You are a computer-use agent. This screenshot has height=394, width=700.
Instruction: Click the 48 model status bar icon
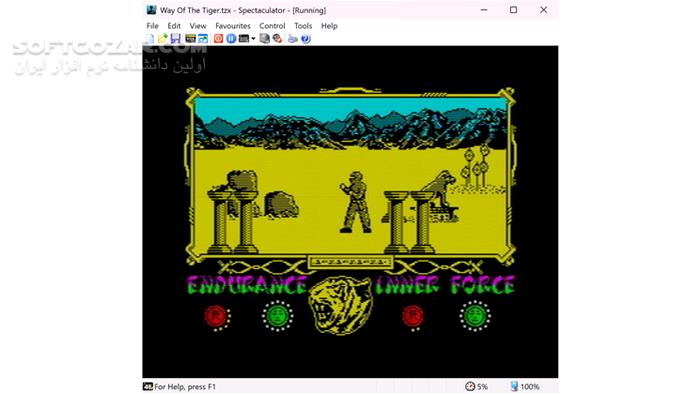[x=148, y=386]
